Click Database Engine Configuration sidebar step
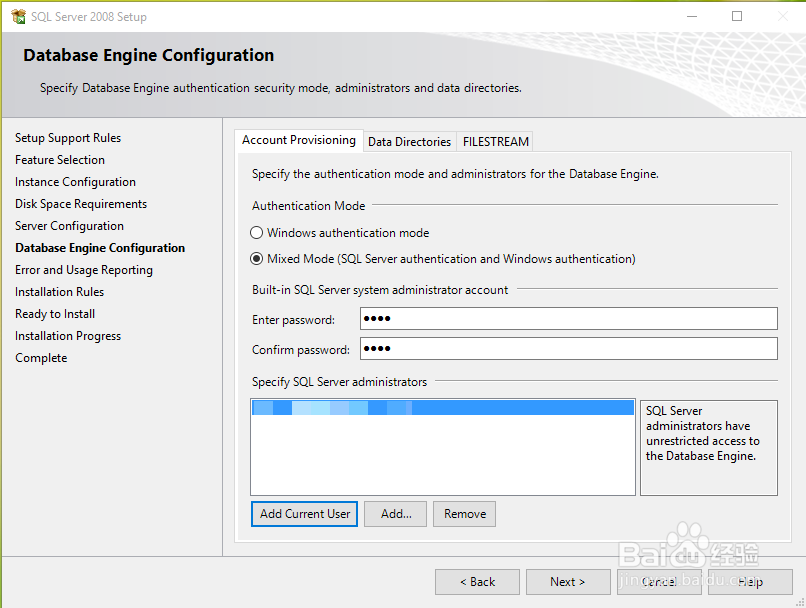Image resolution: width=806 pixels, height=608 pixels. pos(100,248)
